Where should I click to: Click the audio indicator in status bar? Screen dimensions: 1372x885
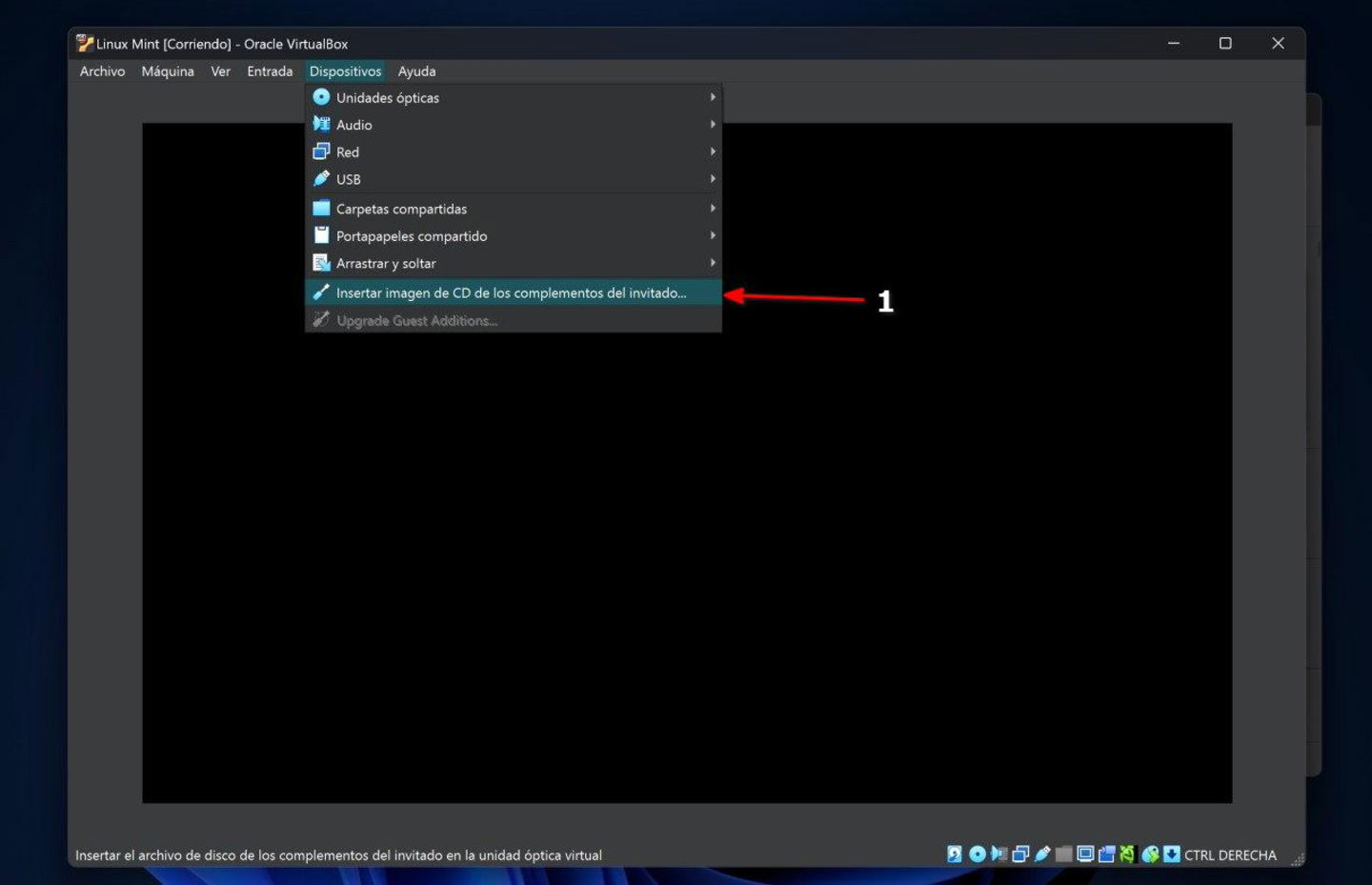[999, 855]
